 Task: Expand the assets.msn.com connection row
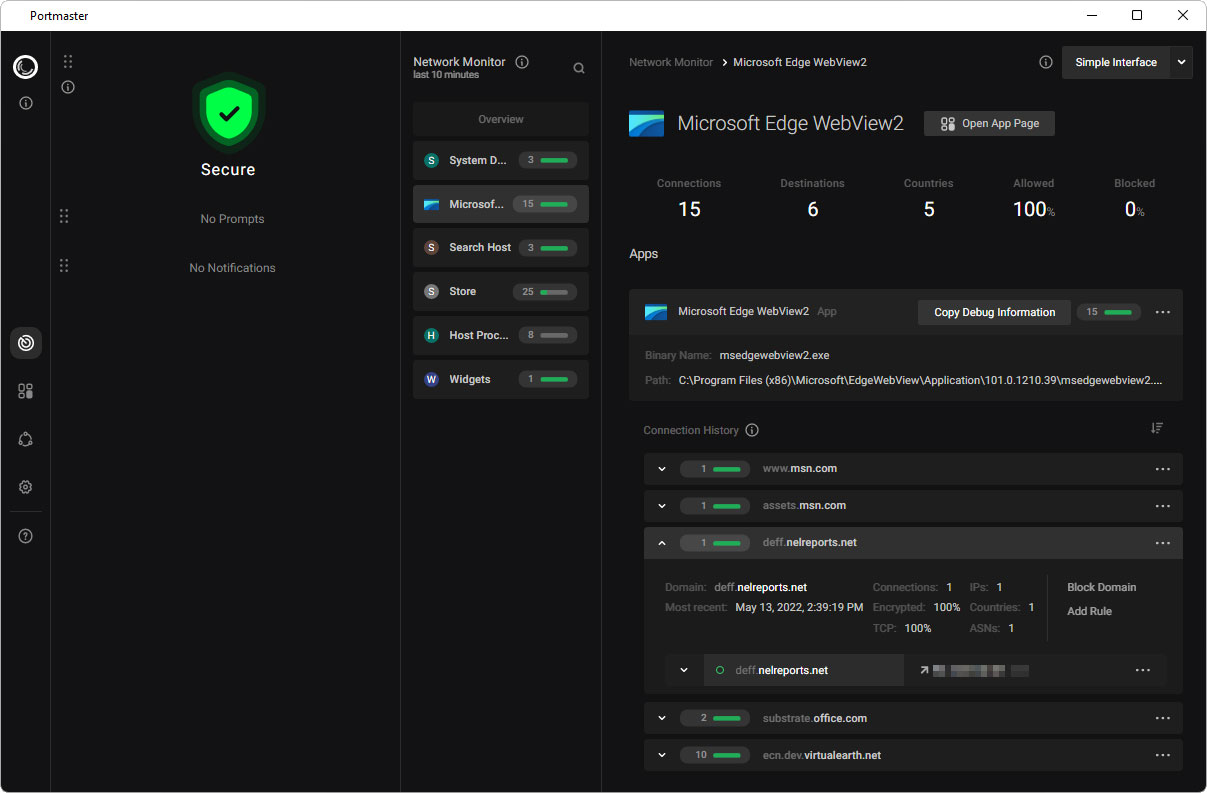coord(662,506)
